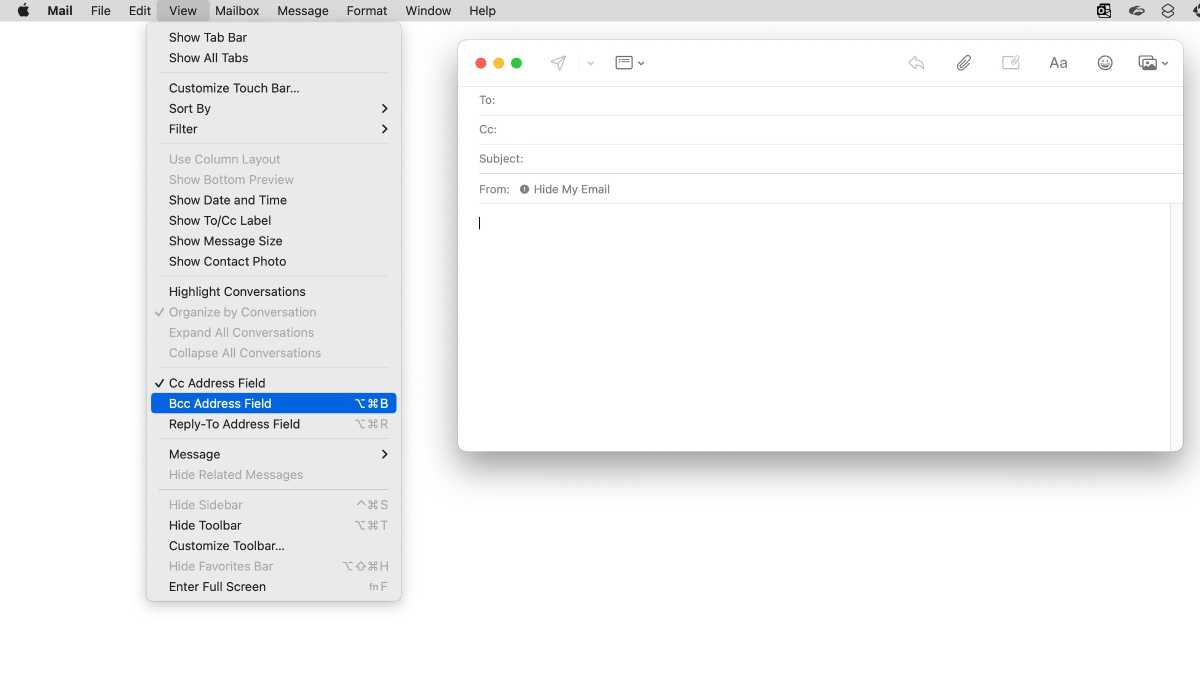Choose Enter Full Screen
Image resolution: width=1200 pixels, height=675 pixels.
(x=273, y=587)
